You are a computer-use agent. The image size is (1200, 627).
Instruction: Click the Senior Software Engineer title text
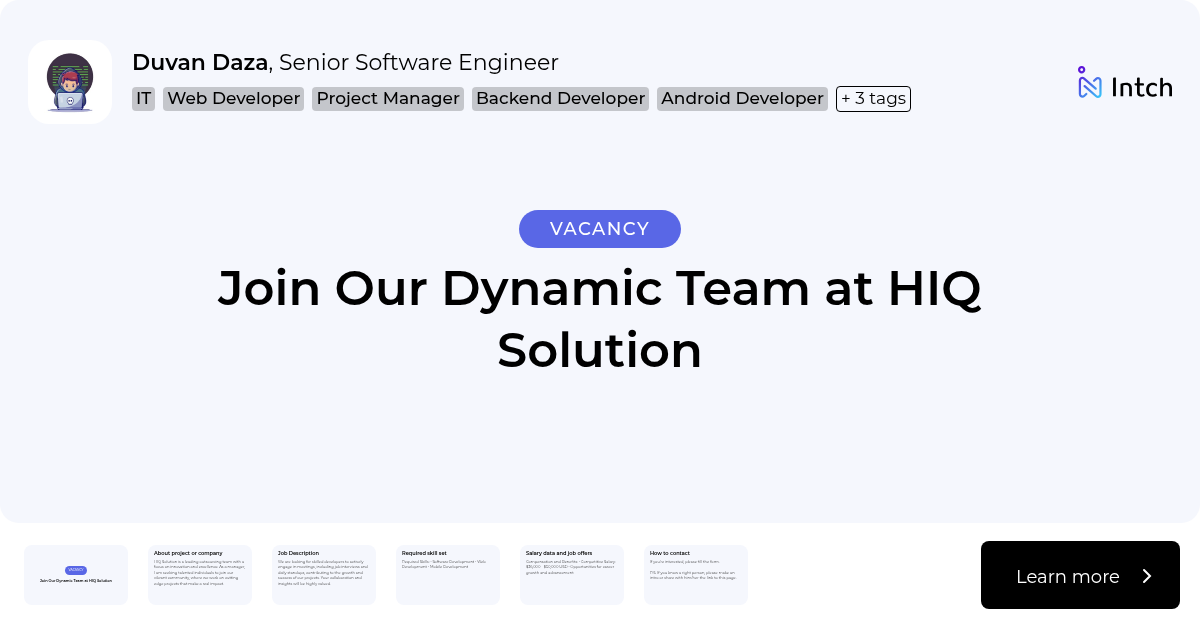418,62
